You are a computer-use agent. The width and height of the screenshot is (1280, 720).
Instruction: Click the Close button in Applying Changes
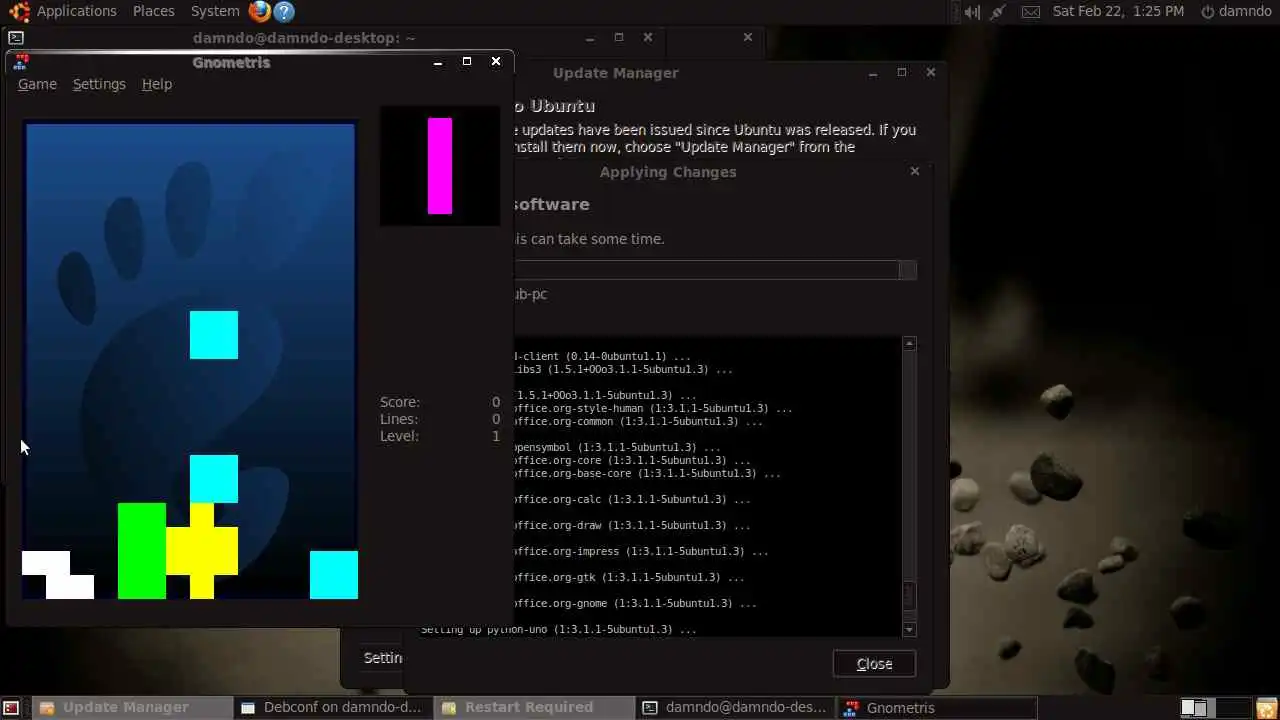[874, 664]
